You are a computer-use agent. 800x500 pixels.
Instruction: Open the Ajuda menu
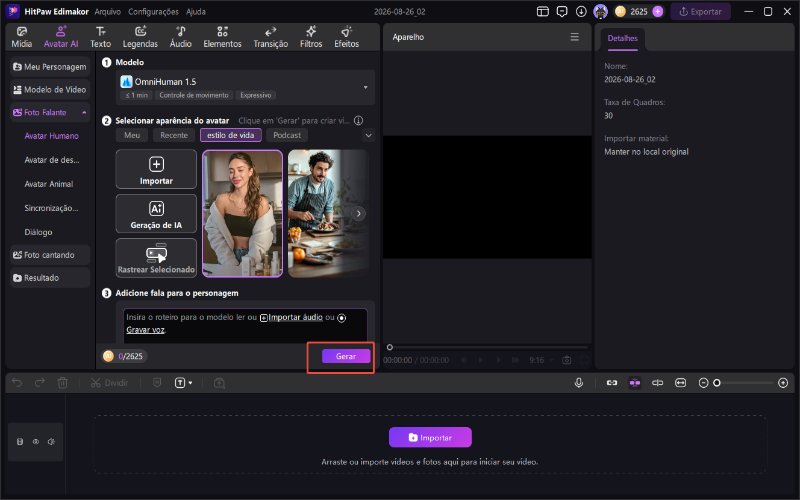coord(196,11)
